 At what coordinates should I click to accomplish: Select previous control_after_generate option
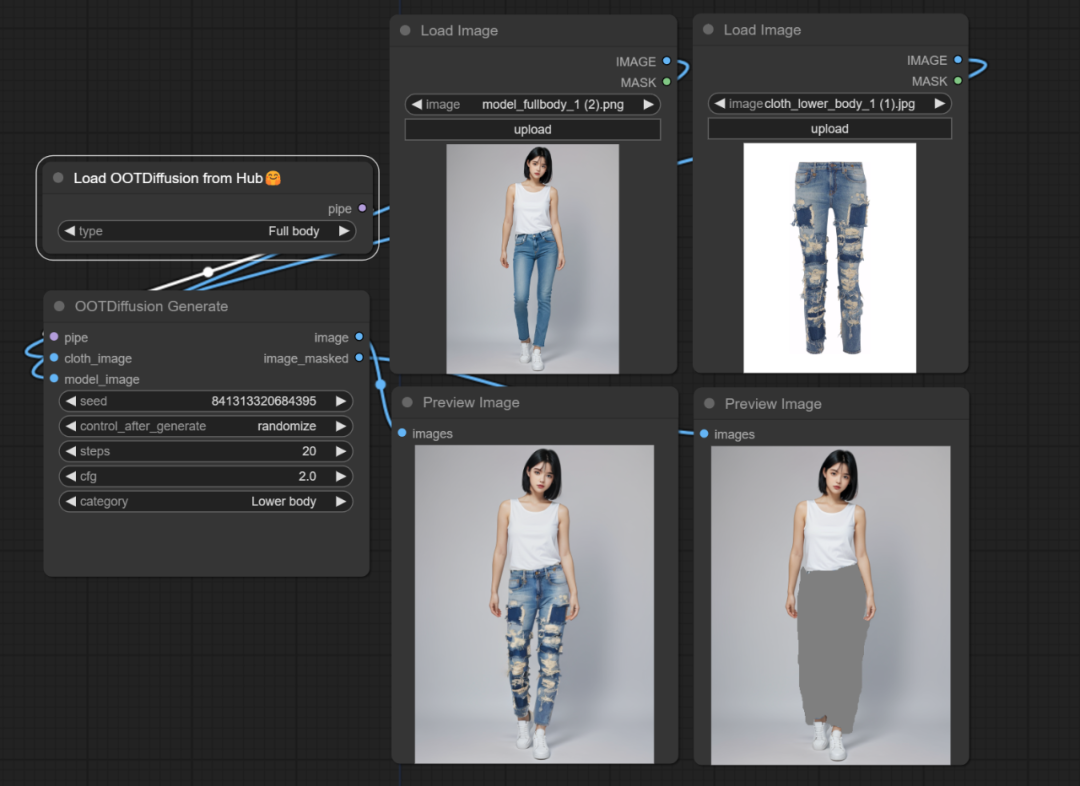pos(71,426)
